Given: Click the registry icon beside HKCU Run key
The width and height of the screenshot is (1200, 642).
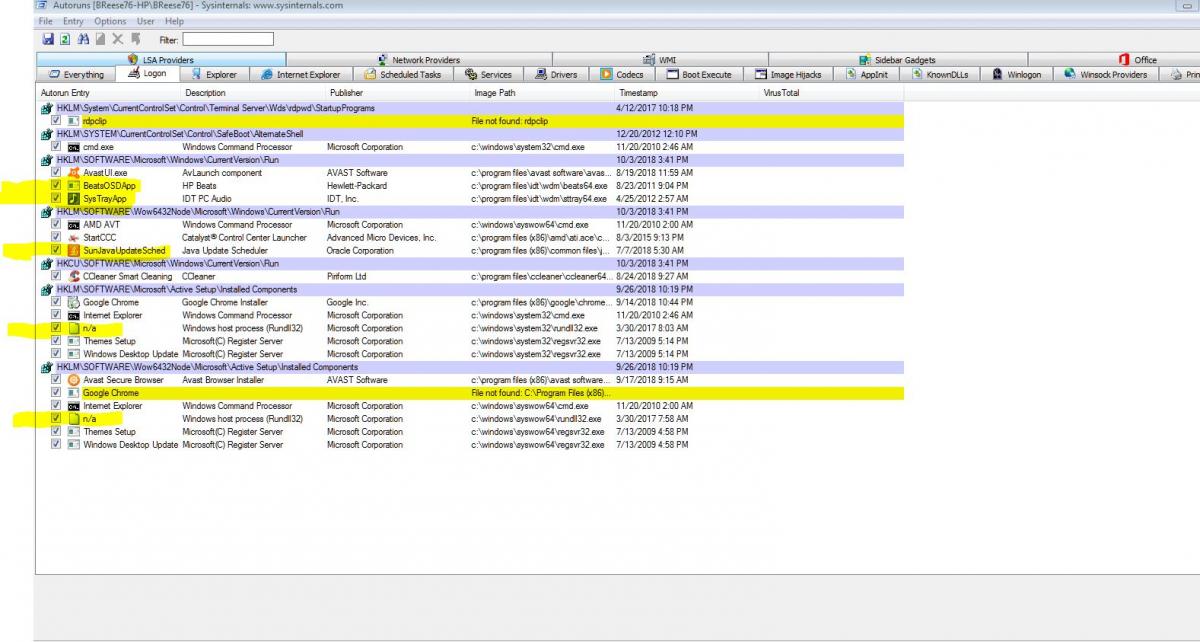Looking at the screenshot, I should (47, 264).
